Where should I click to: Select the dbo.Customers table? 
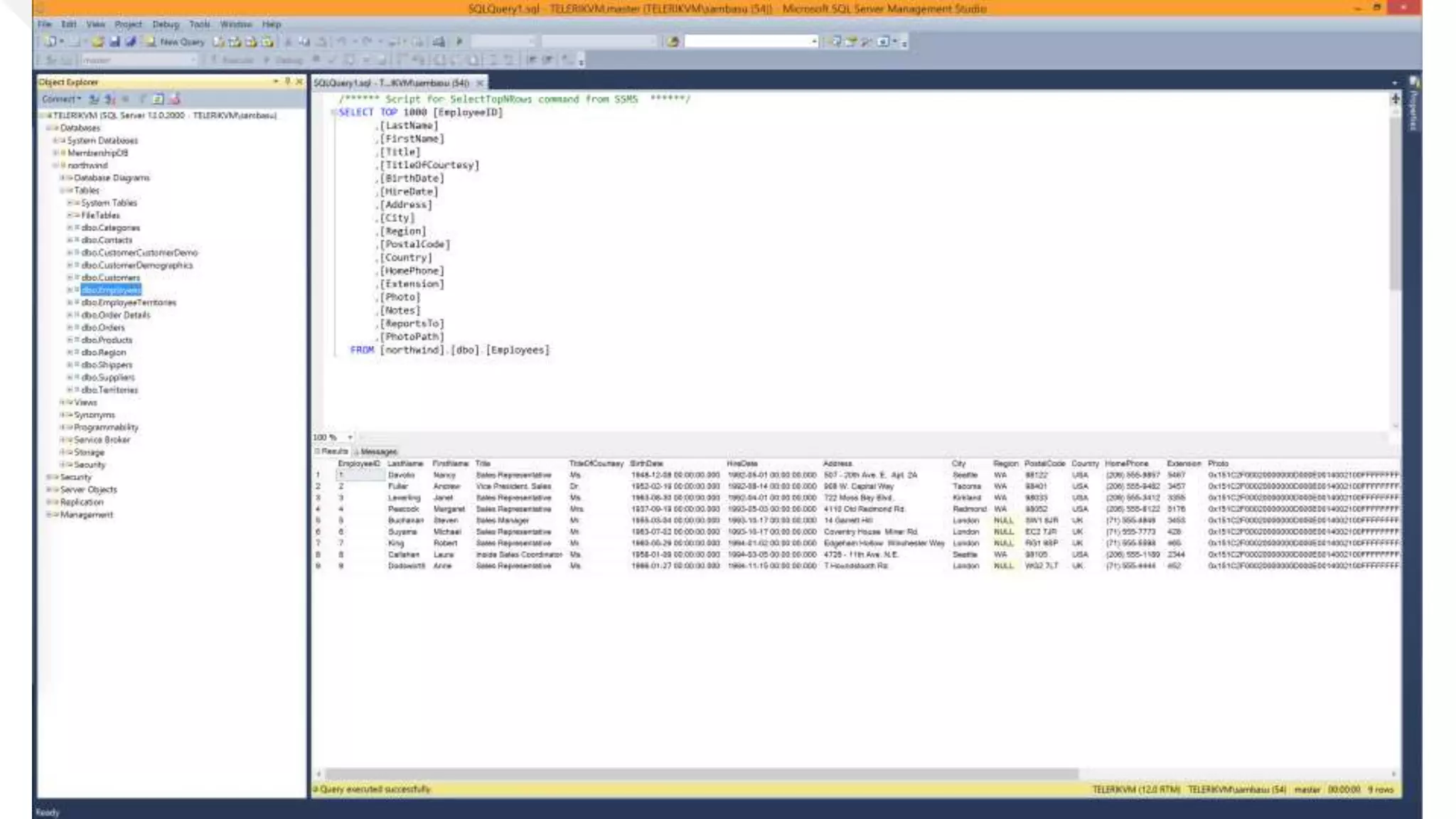pos(110,278)
